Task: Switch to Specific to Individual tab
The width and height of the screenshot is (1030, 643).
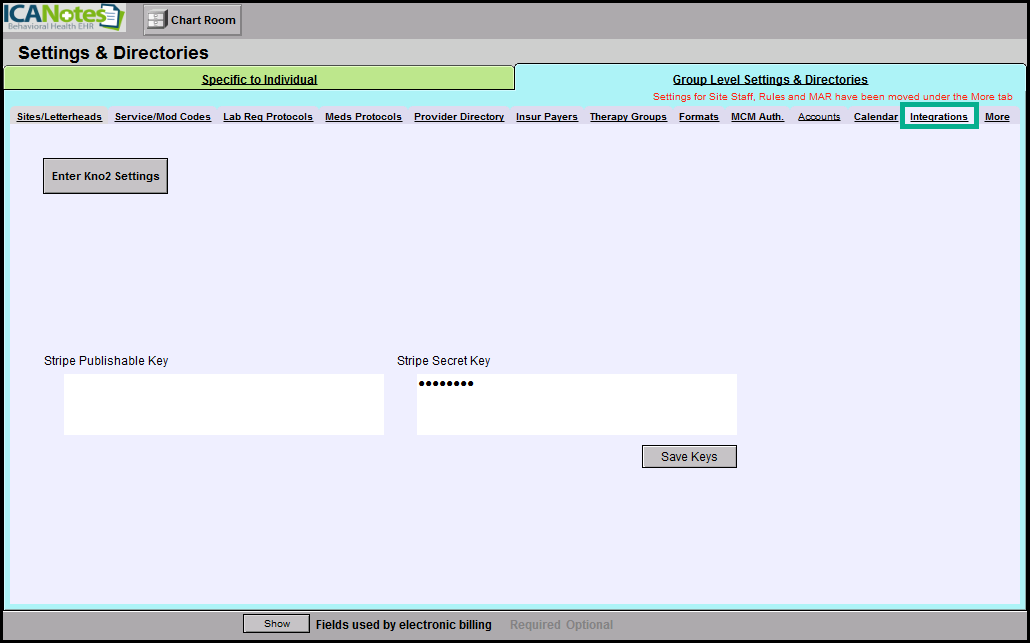Action: (x=259, y=79)
